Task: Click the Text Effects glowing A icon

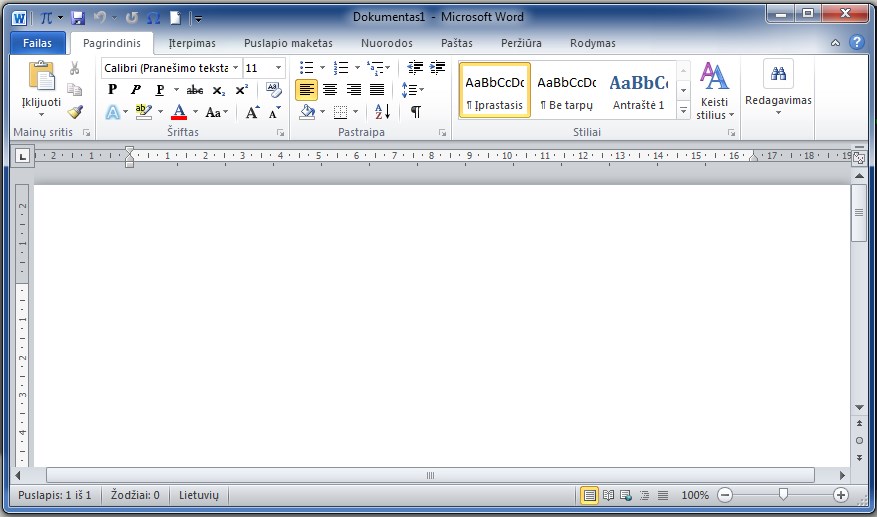Action: tap(112, 112)
